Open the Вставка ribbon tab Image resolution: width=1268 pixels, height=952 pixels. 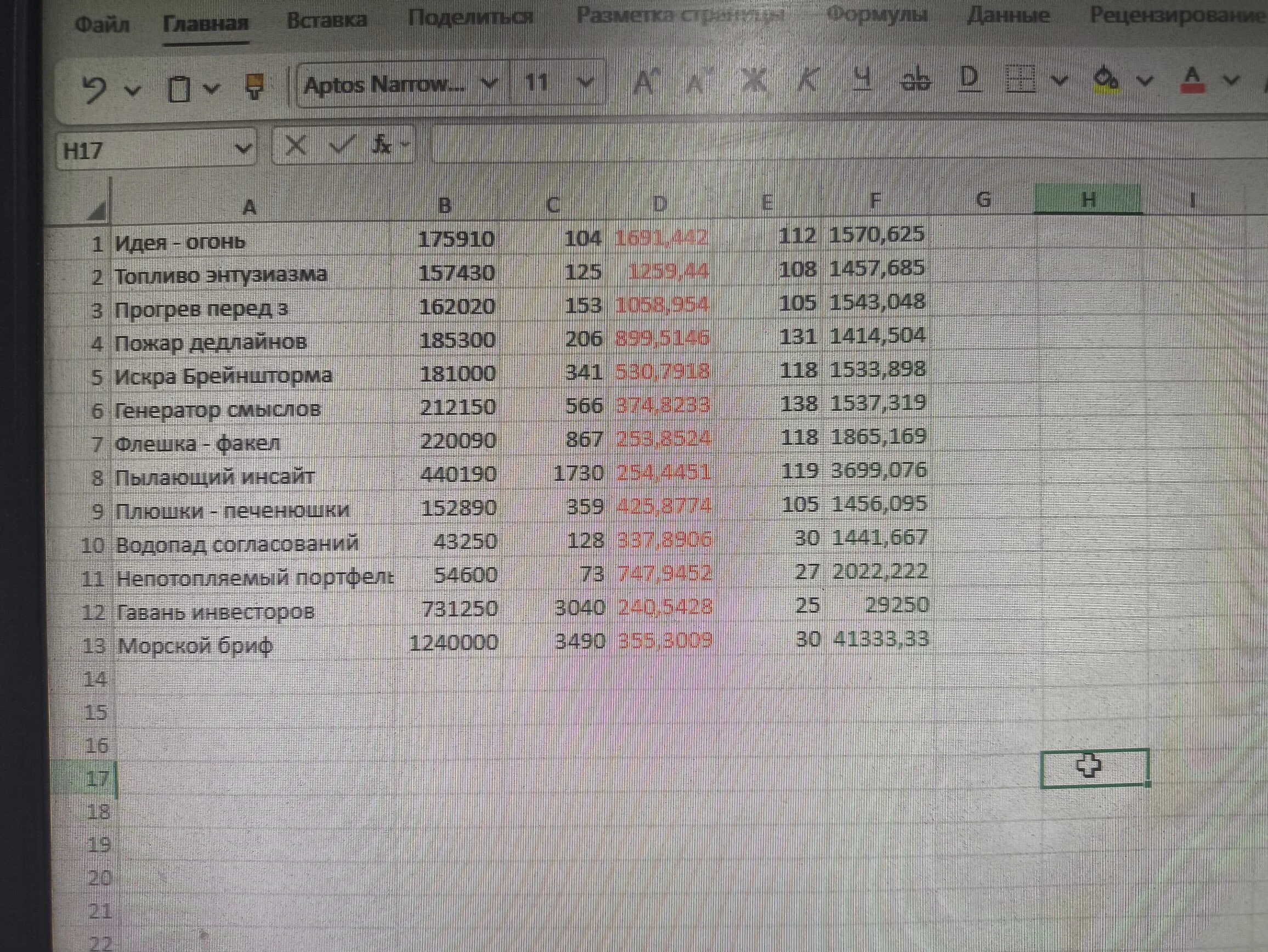point(327,20)
